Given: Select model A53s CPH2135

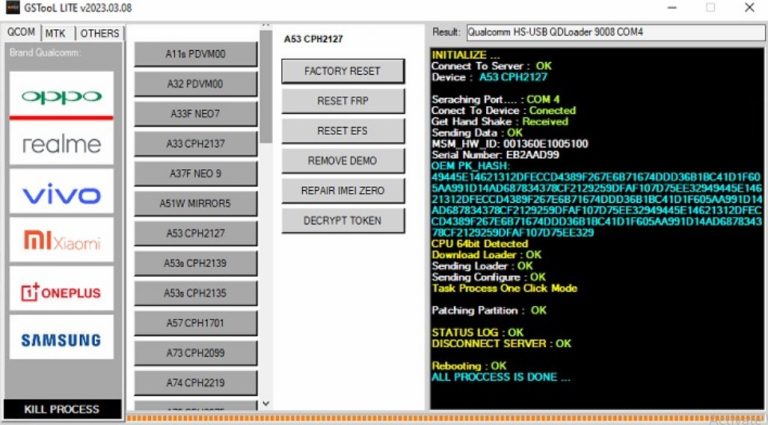Looking at the screenshot, I should (195, 293).
